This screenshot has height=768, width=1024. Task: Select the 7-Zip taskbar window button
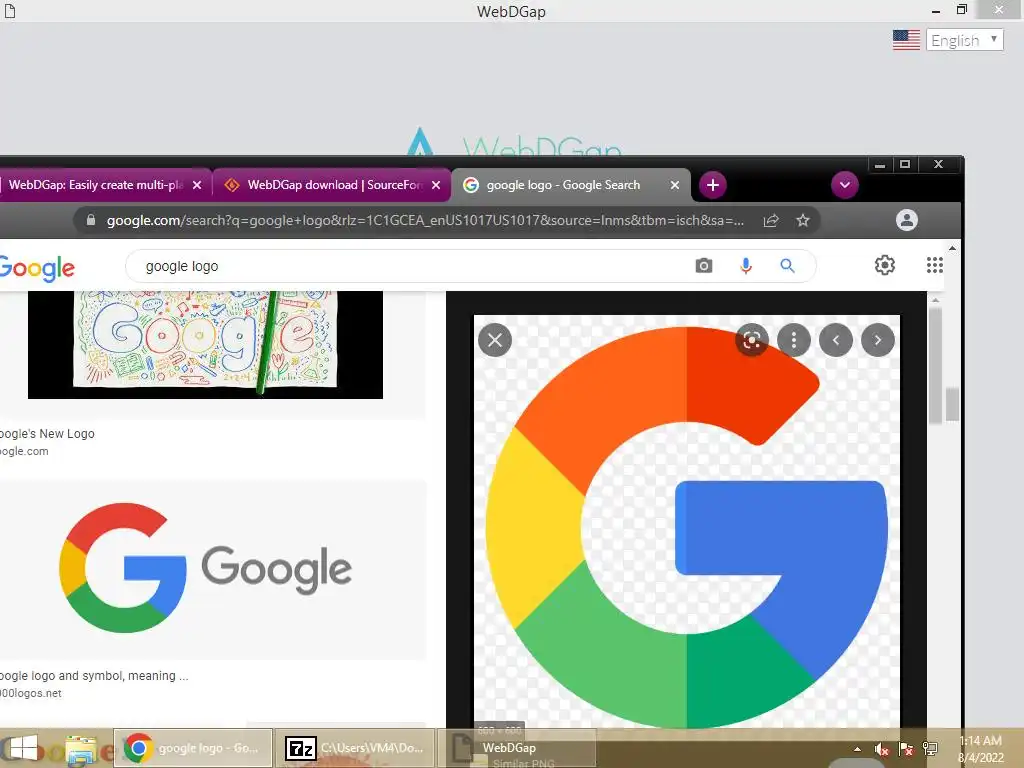pos(354,748)
